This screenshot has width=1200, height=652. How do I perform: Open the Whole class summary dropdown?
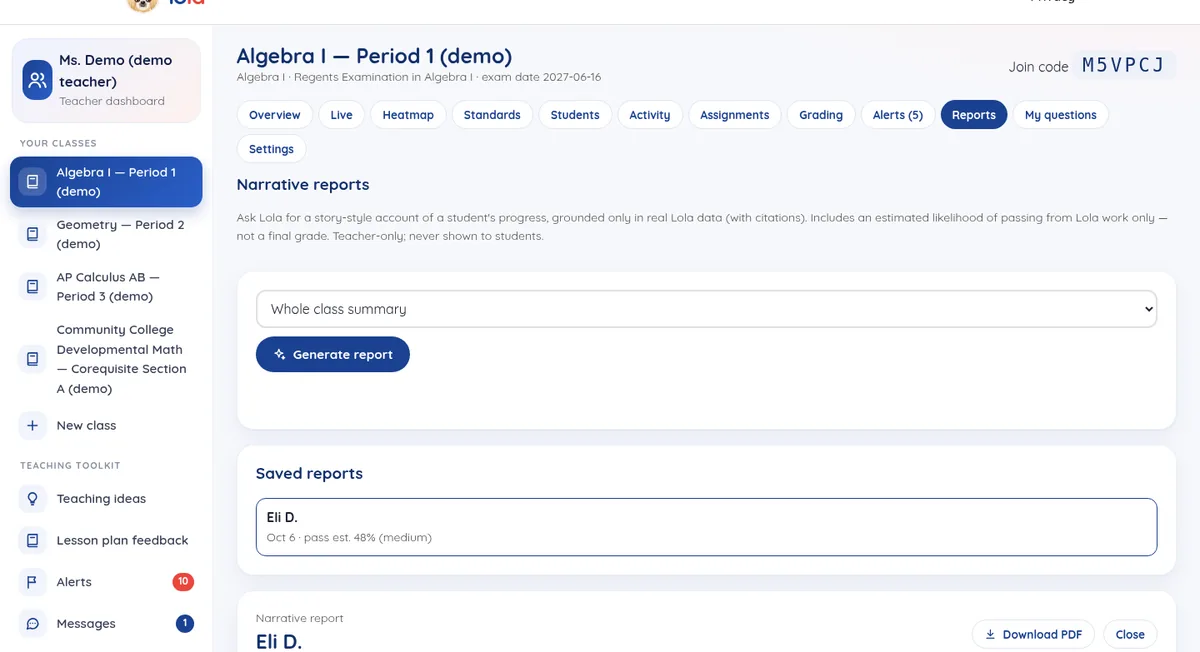(706, 309)
